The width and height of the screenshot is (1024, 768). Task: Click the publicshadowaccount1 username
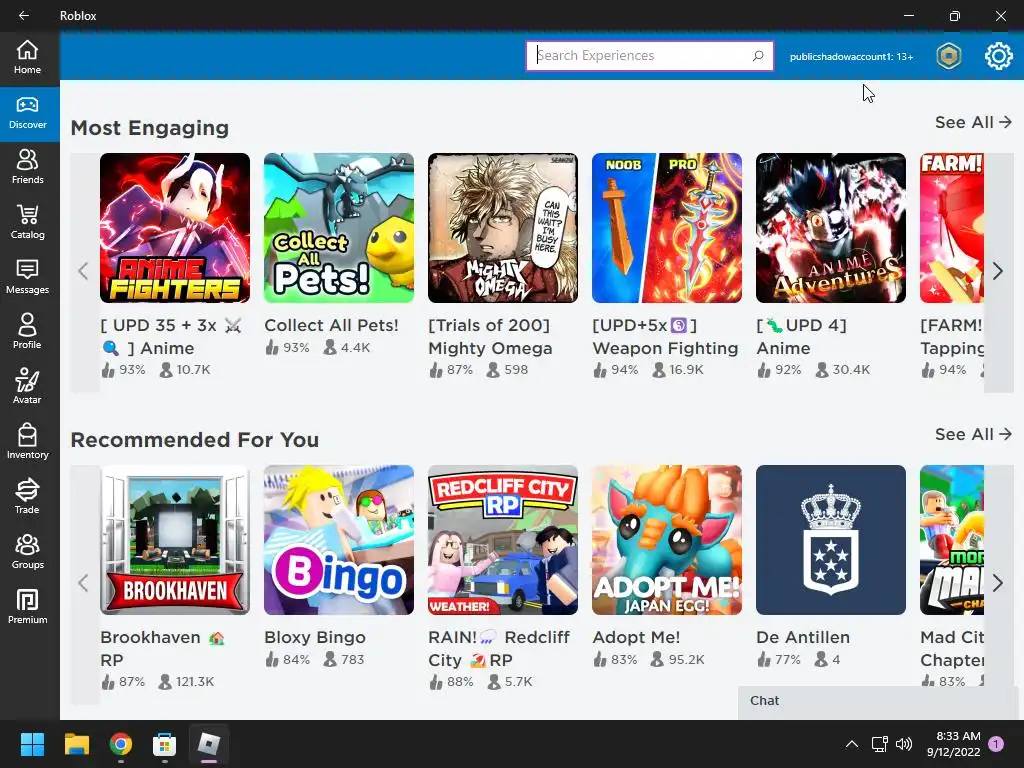(x=851, y=57)
